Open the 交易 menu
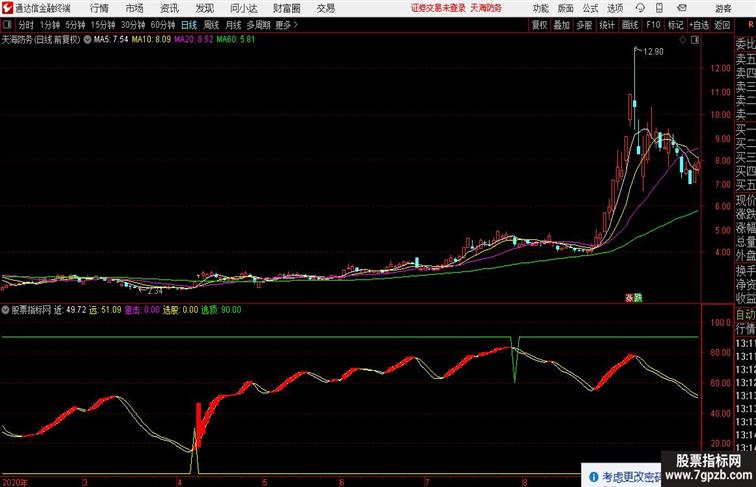 tap(326, 8)
